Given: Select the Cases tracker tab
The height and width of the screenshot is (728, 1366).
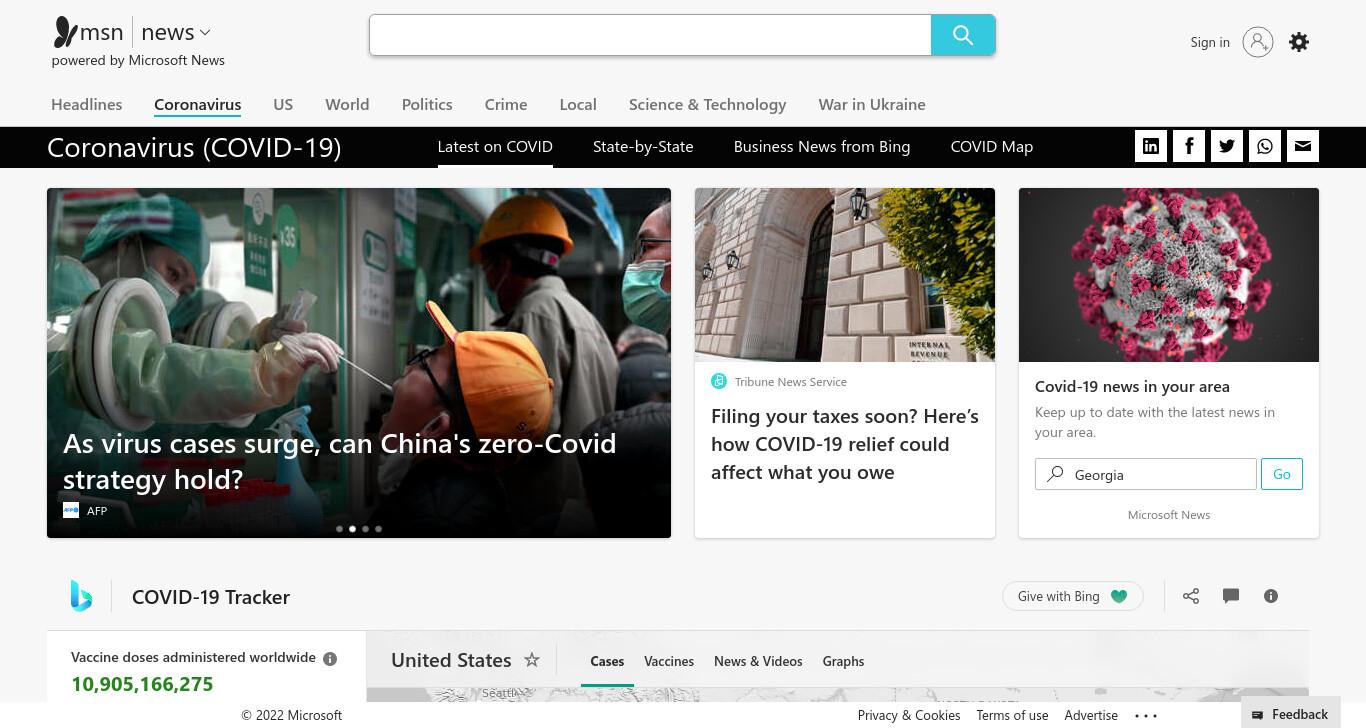Looking at the screenshot, I should (x=607, y=661).
